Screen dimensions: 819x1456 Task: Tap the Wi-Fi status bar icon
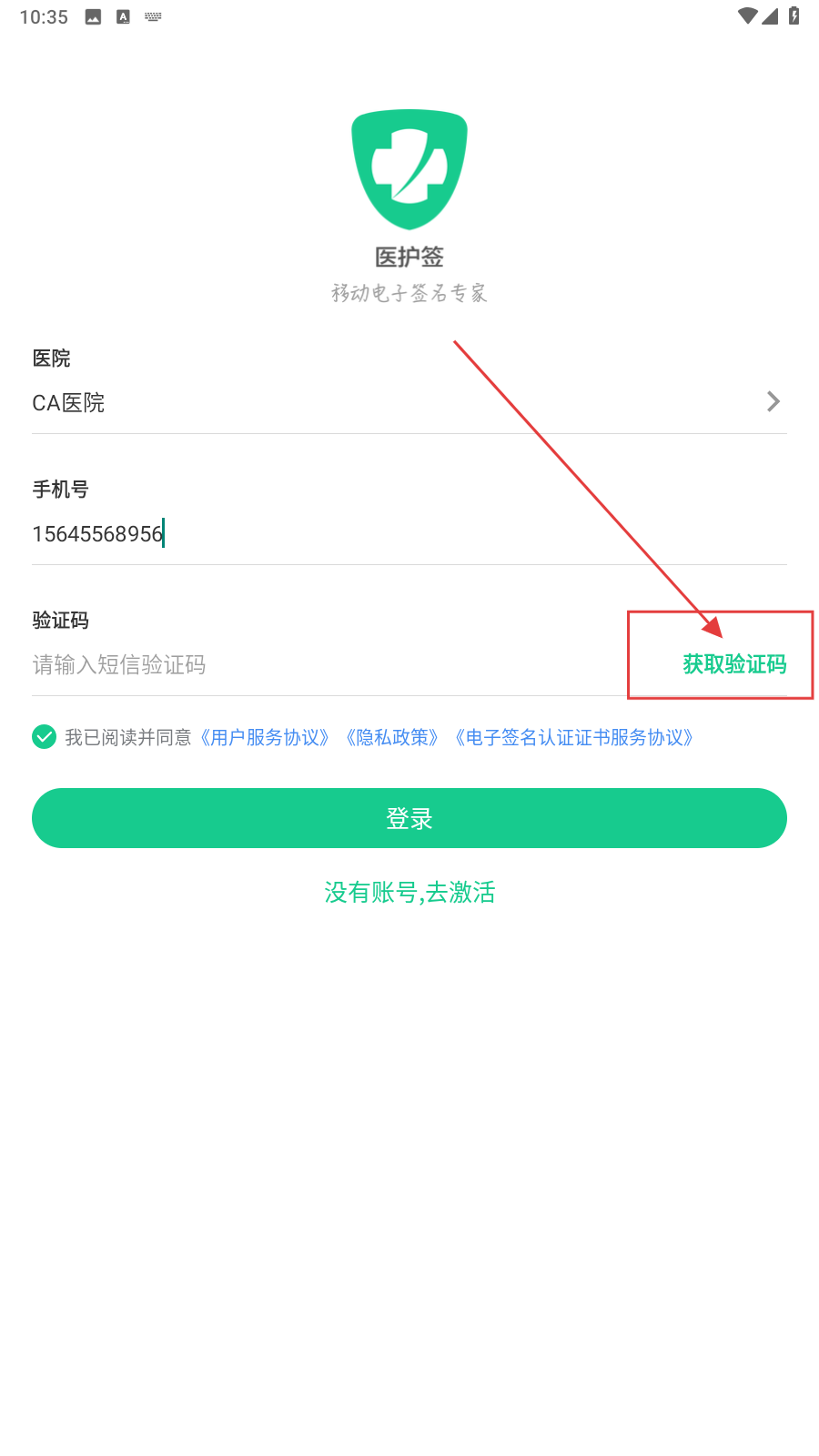coord(747,15)
